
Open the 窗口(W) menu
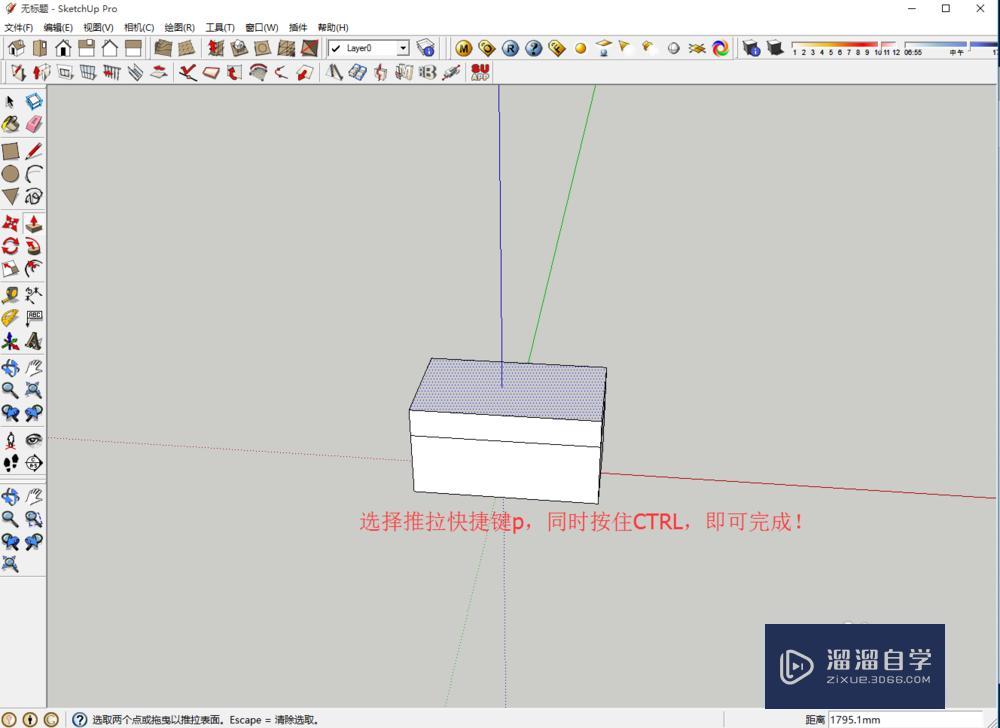[261, 27]
